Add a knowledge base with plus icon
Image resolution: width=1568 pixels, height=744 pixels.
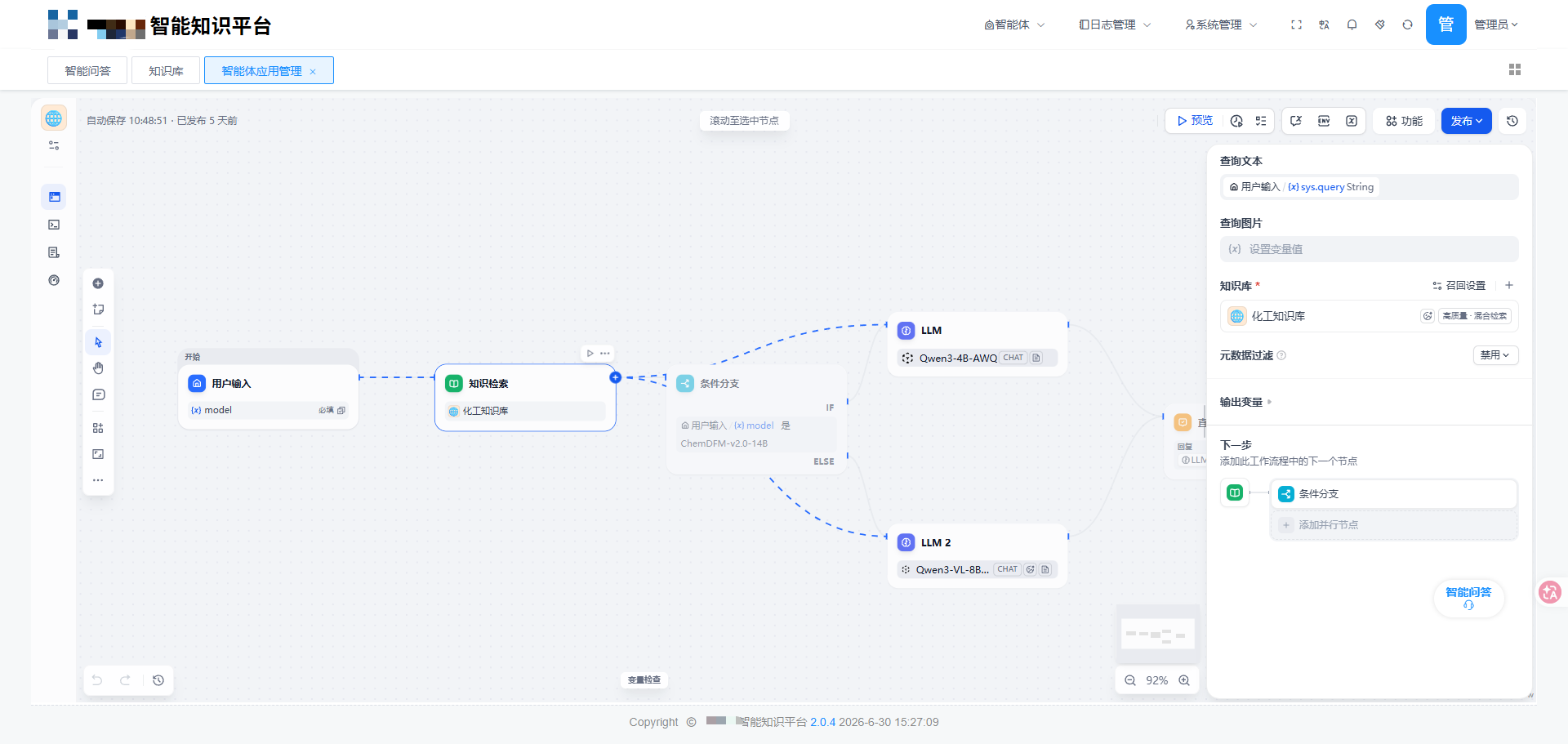tap(1509, 286)
